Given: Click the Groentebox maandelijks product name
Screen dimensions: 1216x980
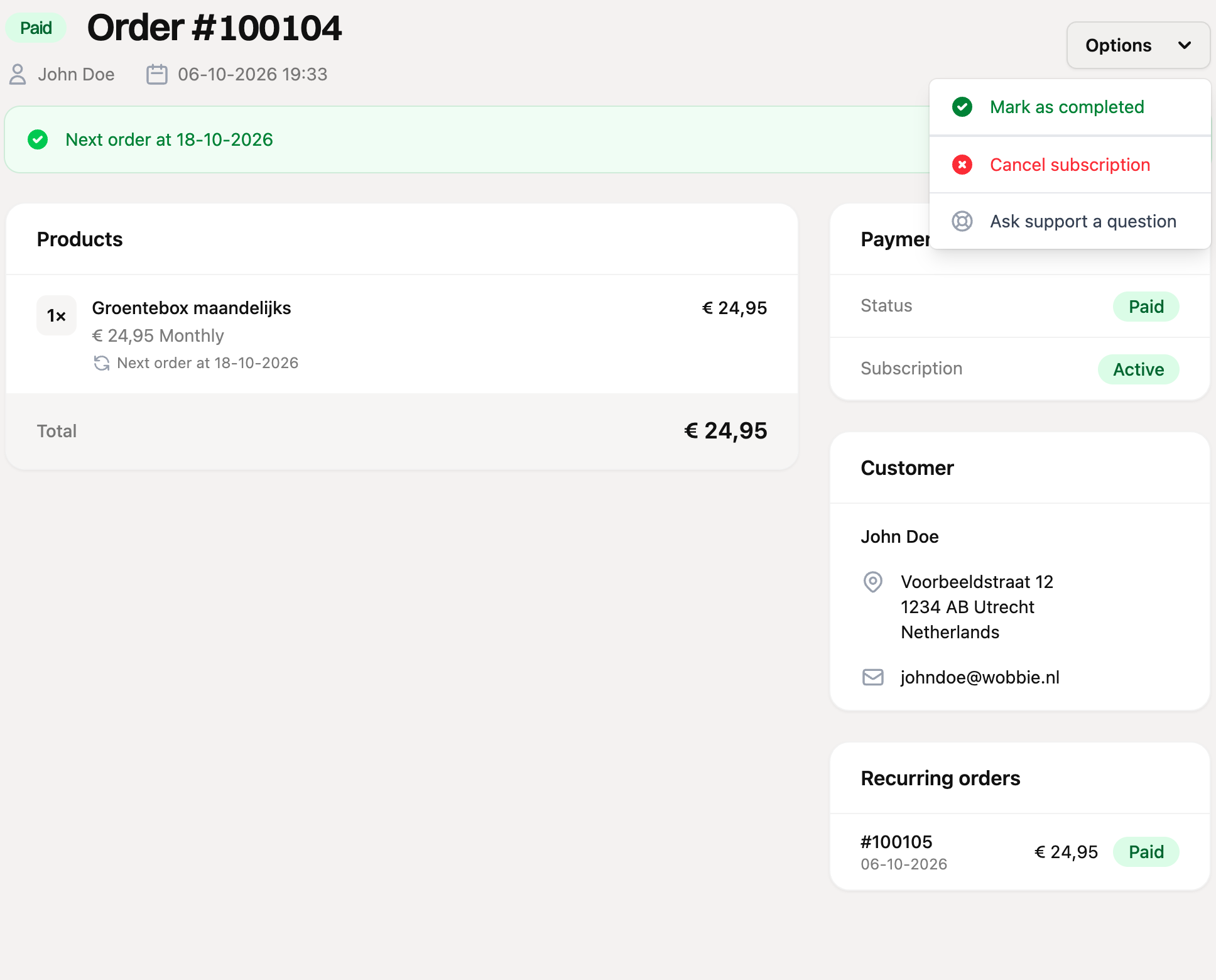Looking at the screenshot, I should click(x=192, y=308).
